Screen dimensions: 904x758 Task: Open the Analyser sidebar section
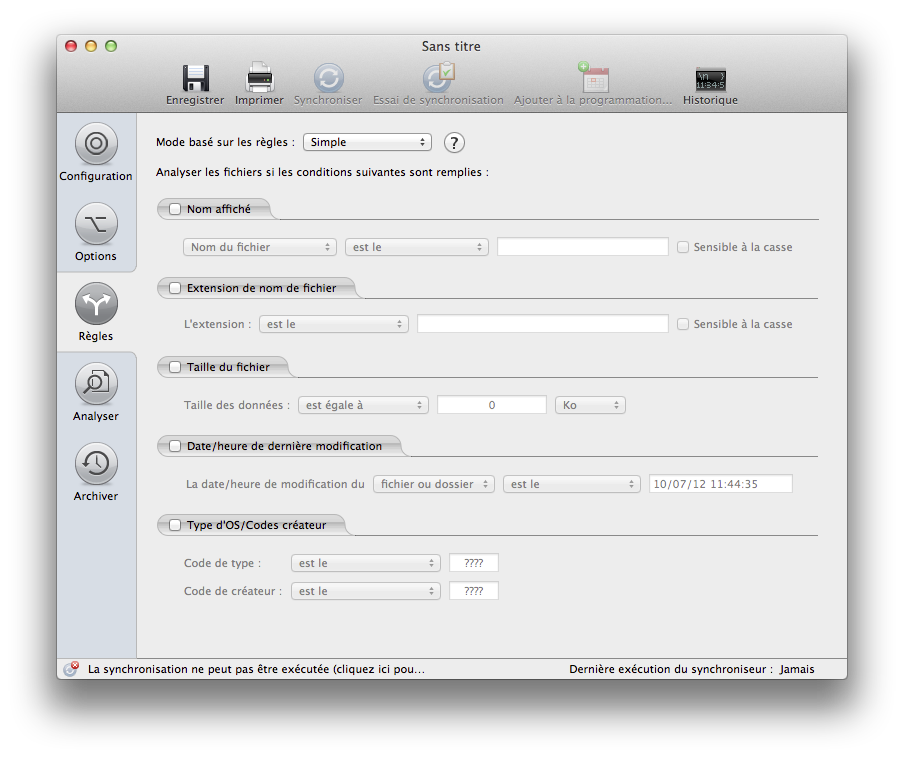[96, 393]
